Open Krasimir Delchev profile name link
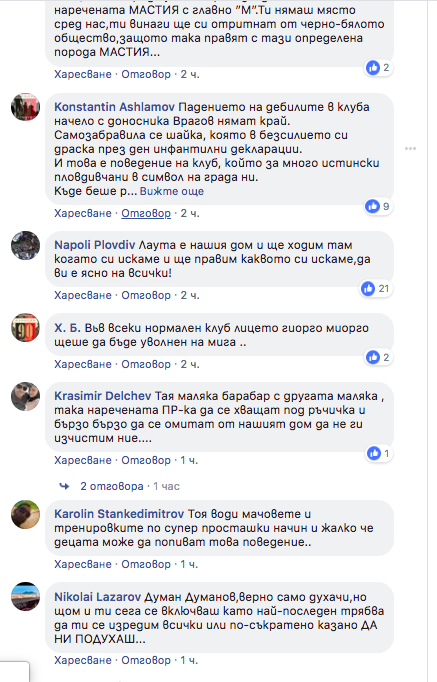The height and width of the screenshot is (682, 437). 103,396
